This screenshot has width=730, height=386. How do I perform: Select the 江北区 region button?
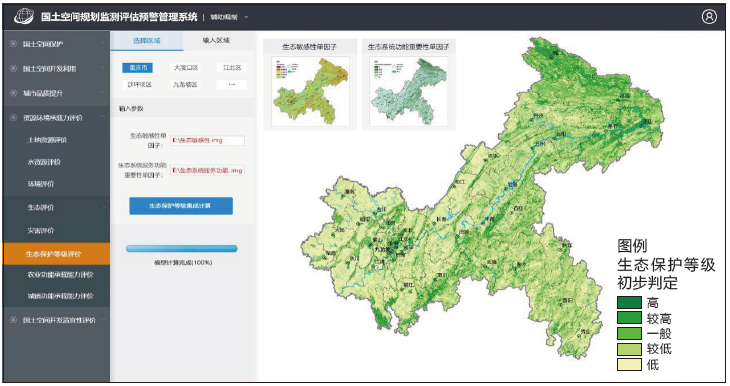[232, 68]
